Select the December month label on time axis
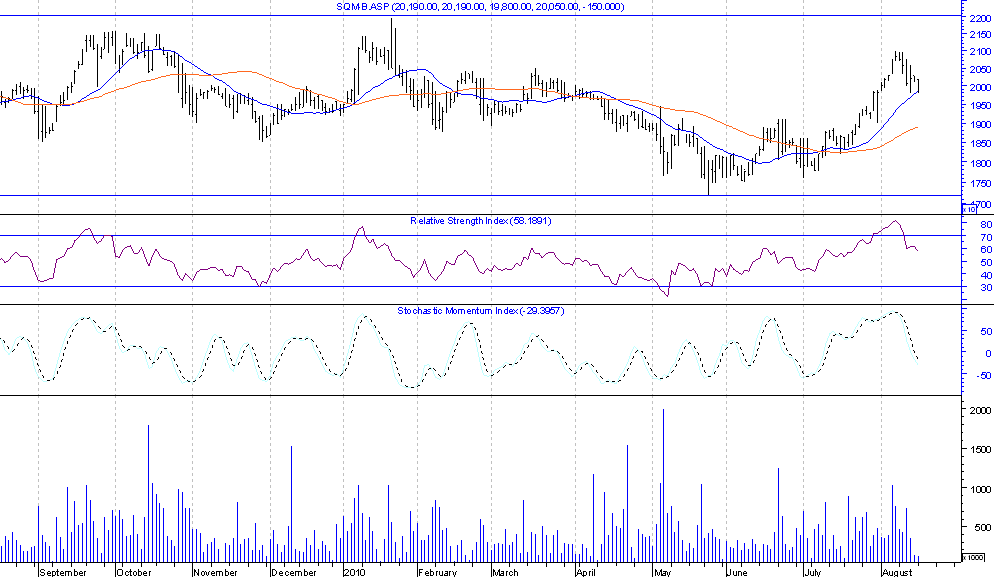 point(294,572)
